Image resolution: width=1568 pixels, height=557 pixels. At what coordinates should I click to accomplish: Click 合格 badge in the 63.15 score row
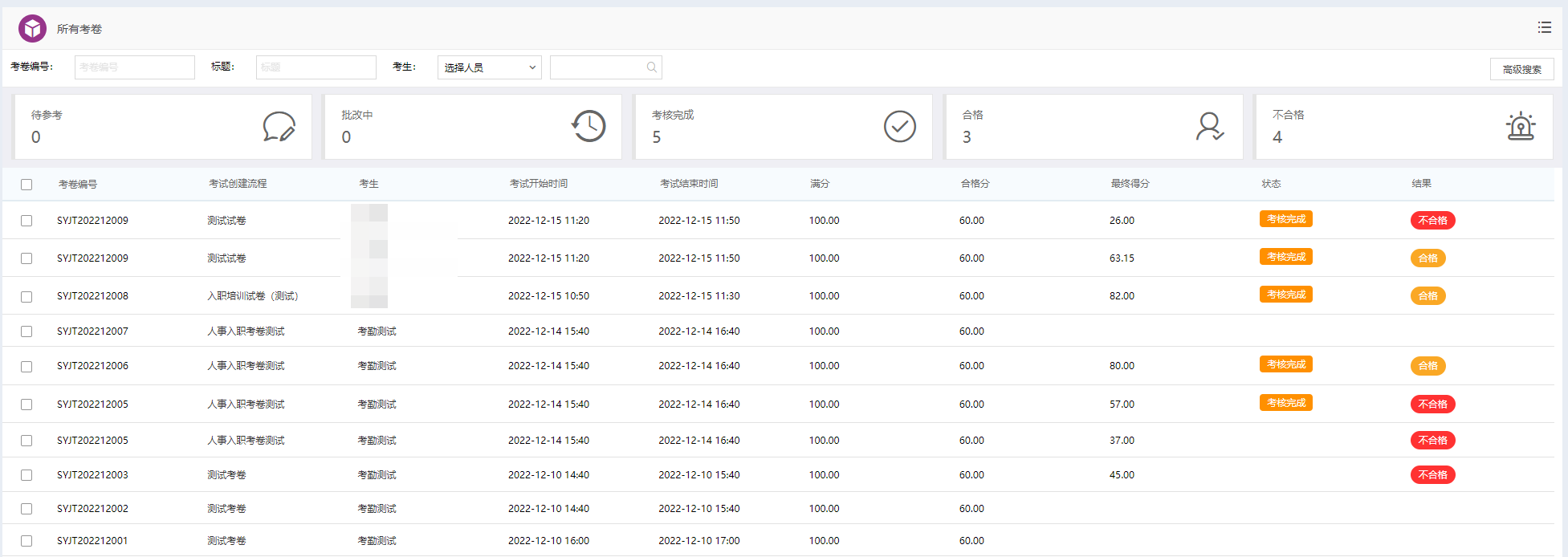pyautogui.click(x=1428, y=258)
